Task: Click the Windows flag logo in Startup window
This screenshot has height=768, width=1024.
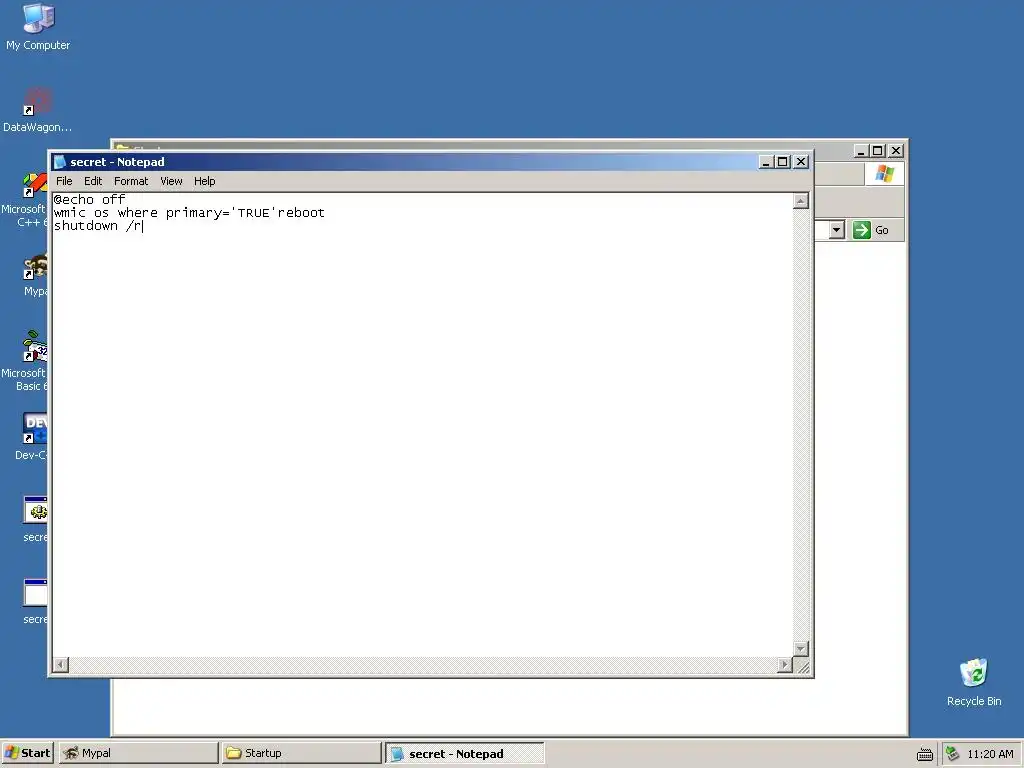Action: coord(885,174)
